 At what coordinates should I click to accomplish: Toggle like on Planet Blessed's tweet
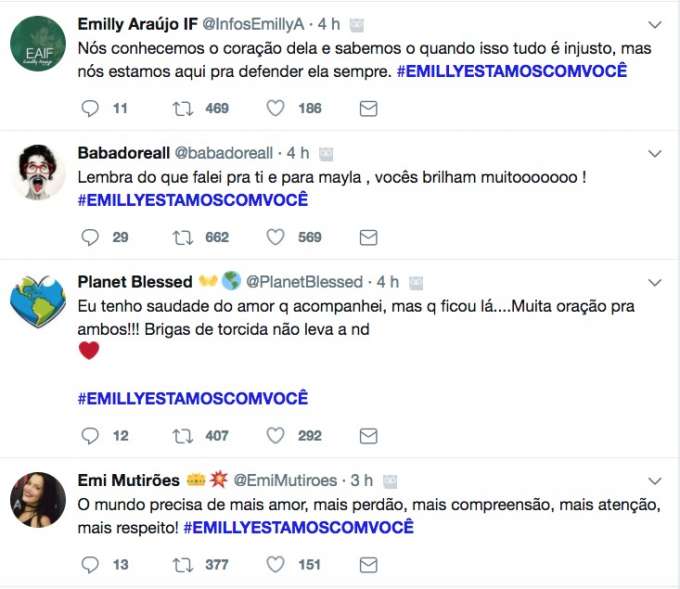pos(276,436)
